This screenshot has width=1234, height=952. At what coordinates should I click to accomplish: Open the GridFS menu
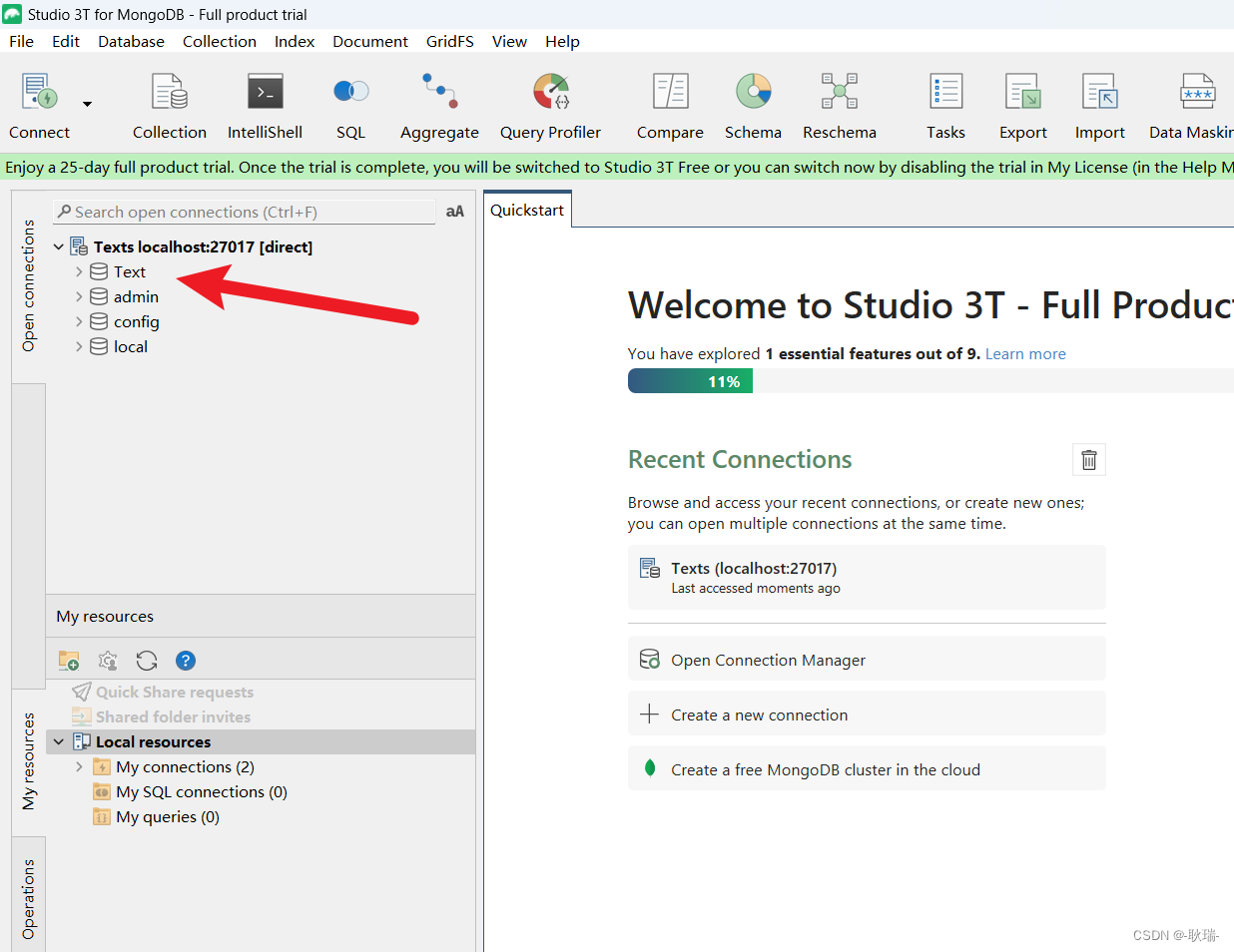(449, 41)
